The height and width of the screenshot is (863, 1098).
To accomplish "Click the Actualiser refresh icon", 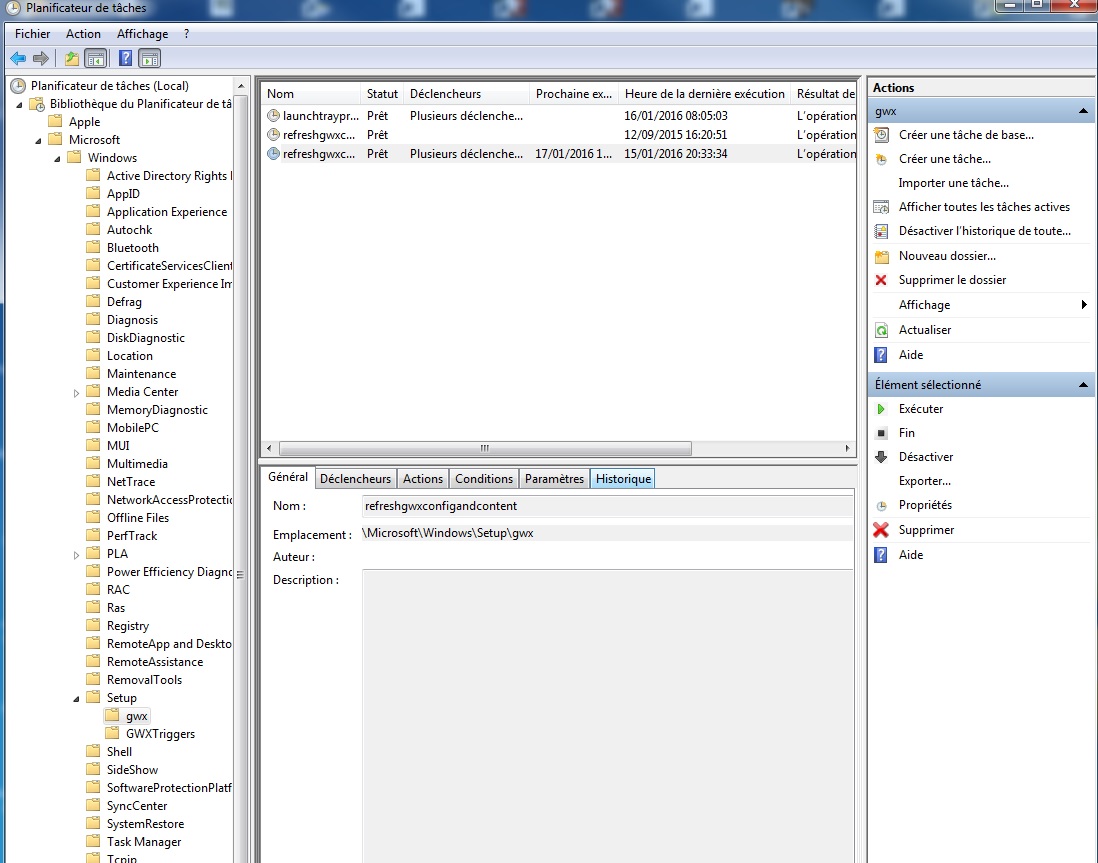I will [881, 330].
